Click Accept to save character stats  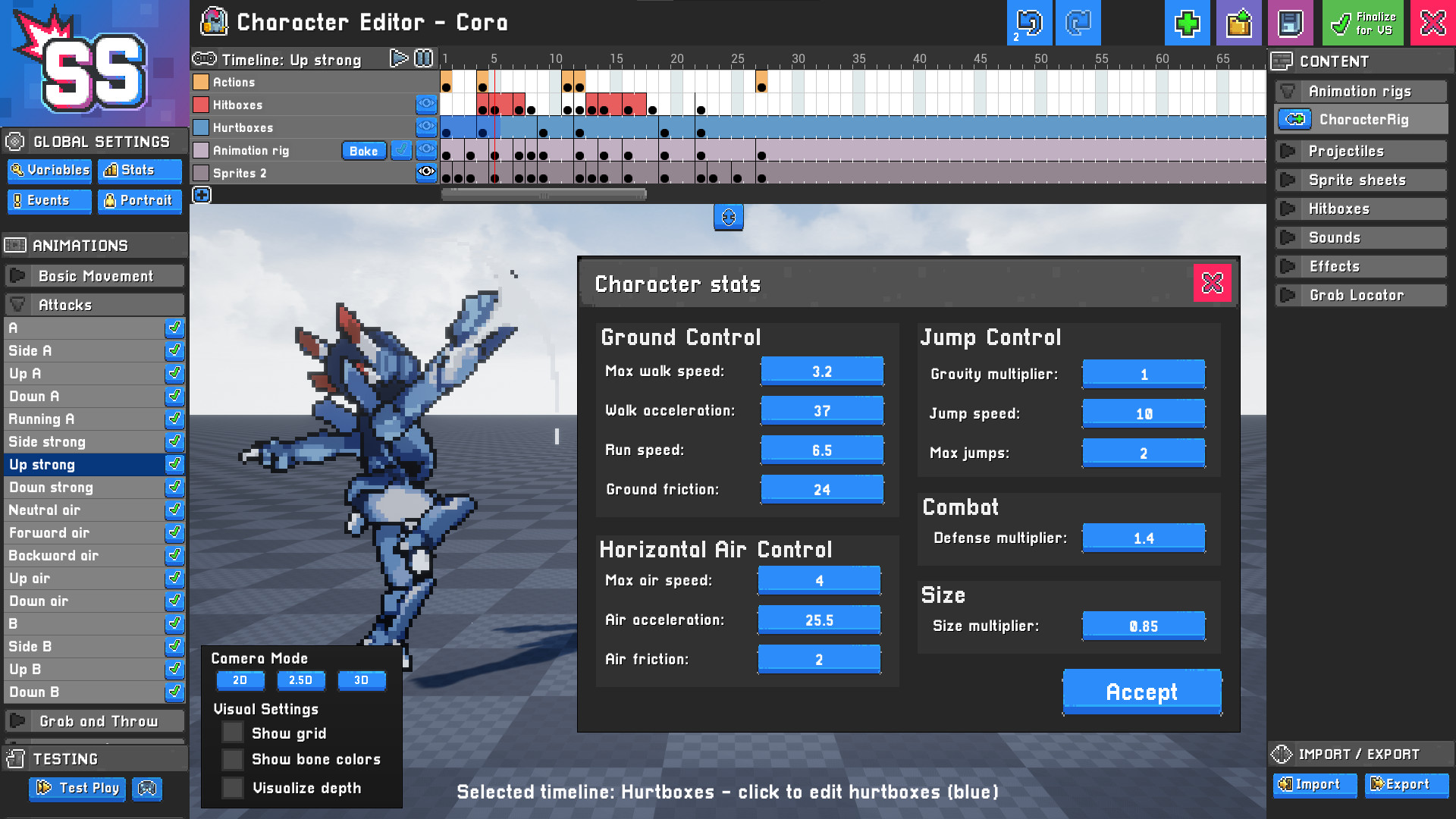point(1141,692)
